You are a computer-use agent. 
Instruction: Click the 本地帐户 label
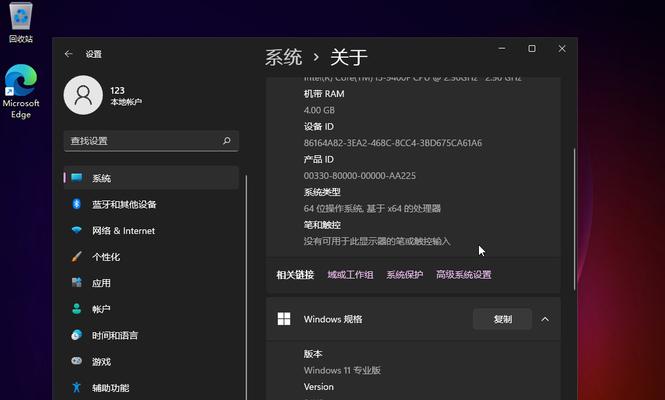[126, 102]
